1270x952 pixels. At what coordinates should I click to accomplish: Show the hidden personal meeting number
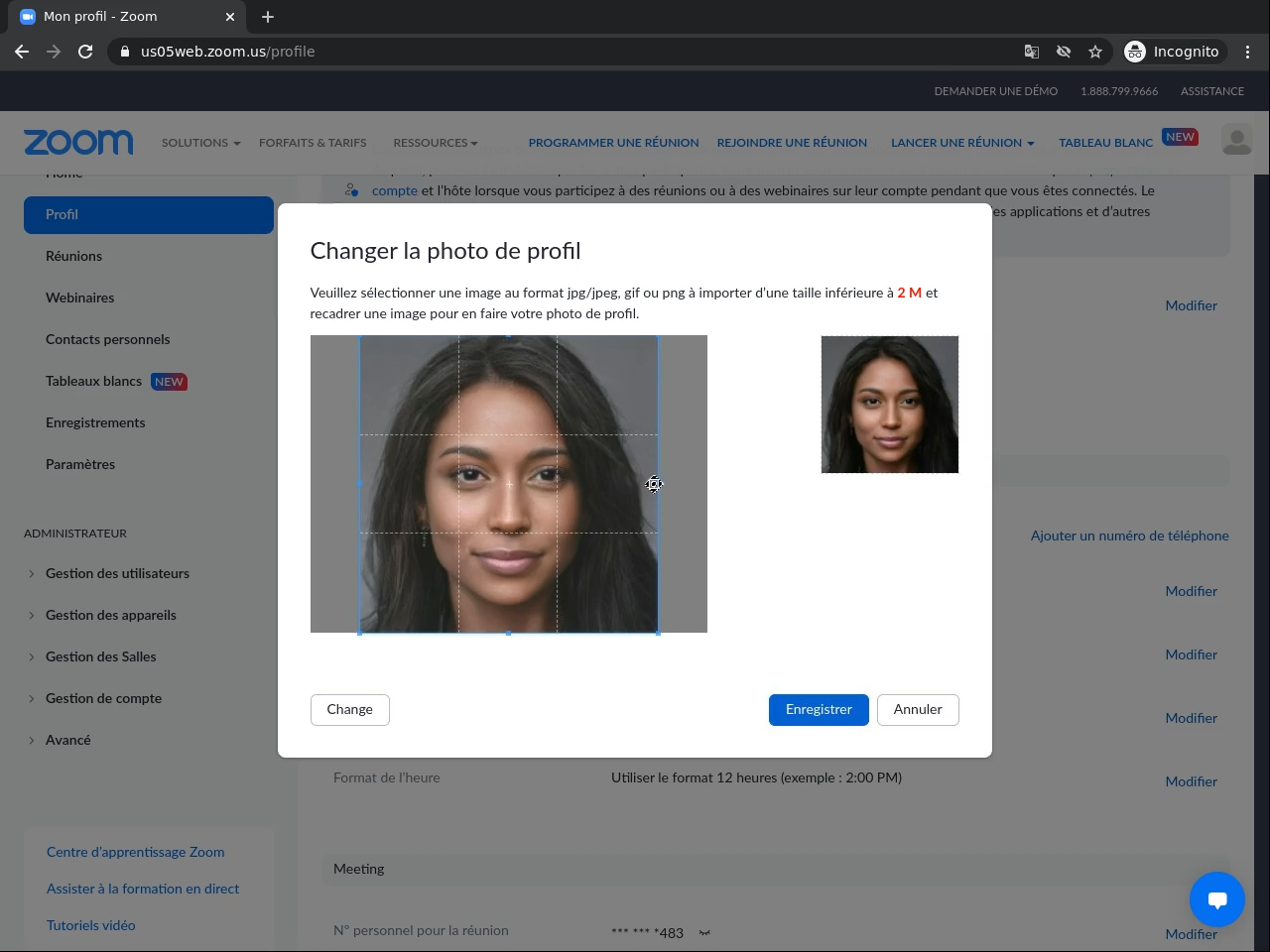pos(704,933)
